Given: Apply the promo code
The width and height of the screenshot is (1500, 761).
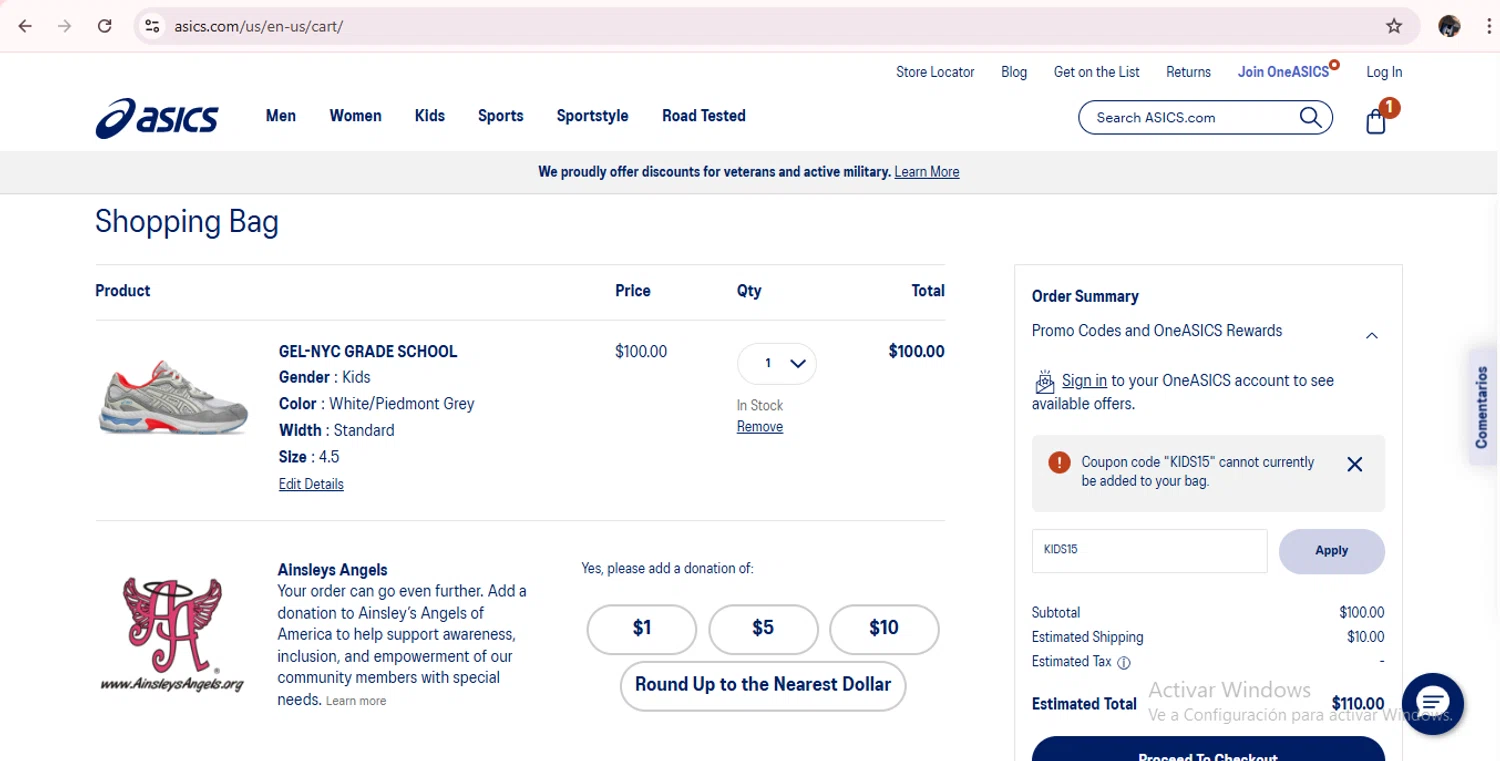Looking at the screenshot, I should 1331,551.
